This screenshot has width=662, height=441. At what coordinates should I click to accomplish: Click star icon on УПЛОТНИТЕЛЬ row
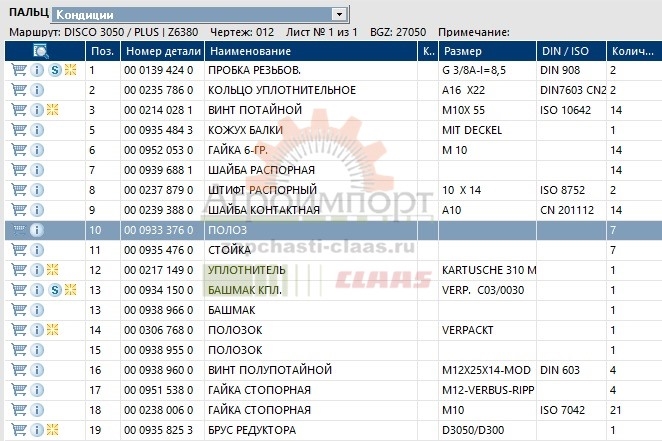pyautogui.click(x=55, y=270)
